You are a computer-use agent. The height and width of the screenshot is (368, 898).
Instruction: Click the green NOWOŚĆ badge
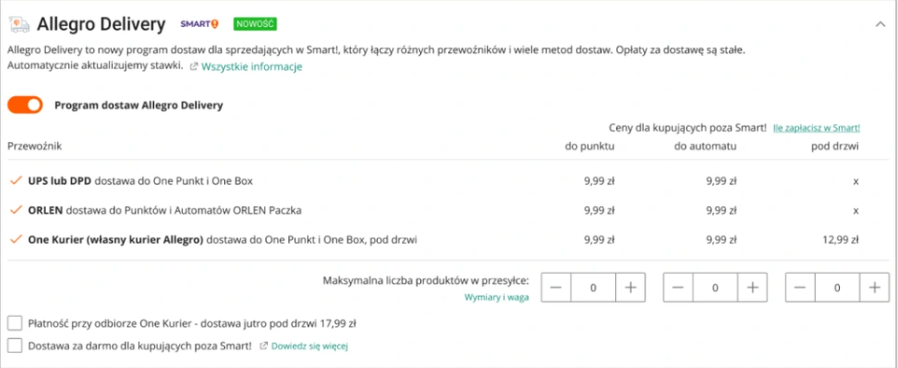(x=255, y=24)
